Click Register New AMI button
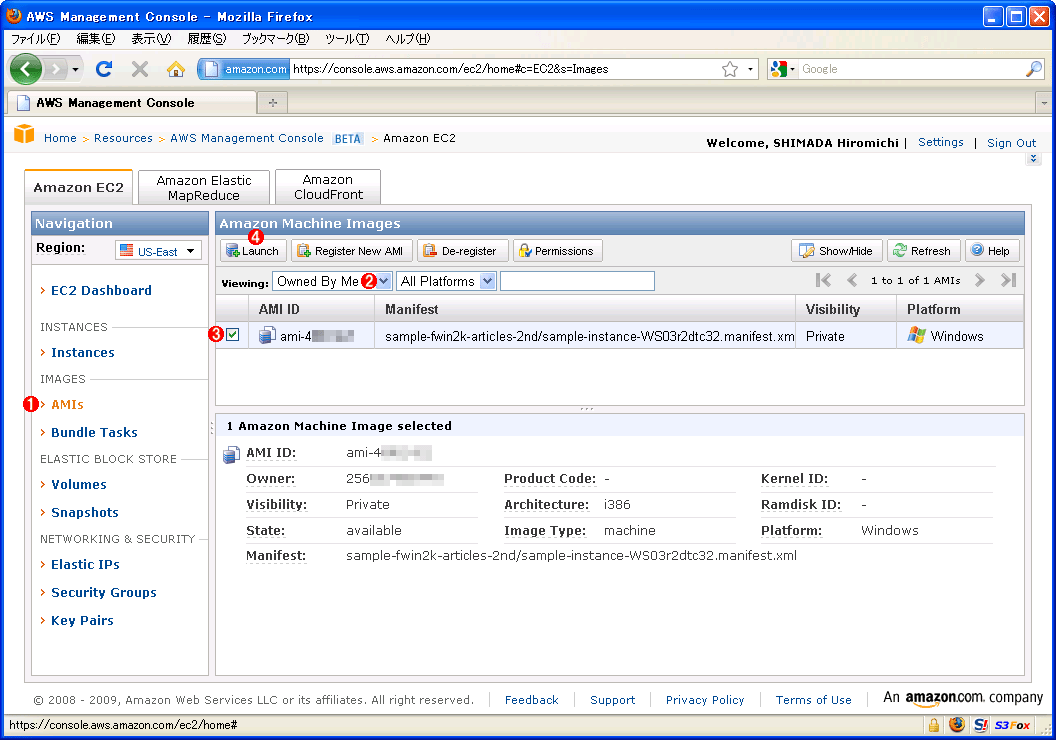Image resolution: width=1056 pixels, height=740 pixels. [352, 250]
